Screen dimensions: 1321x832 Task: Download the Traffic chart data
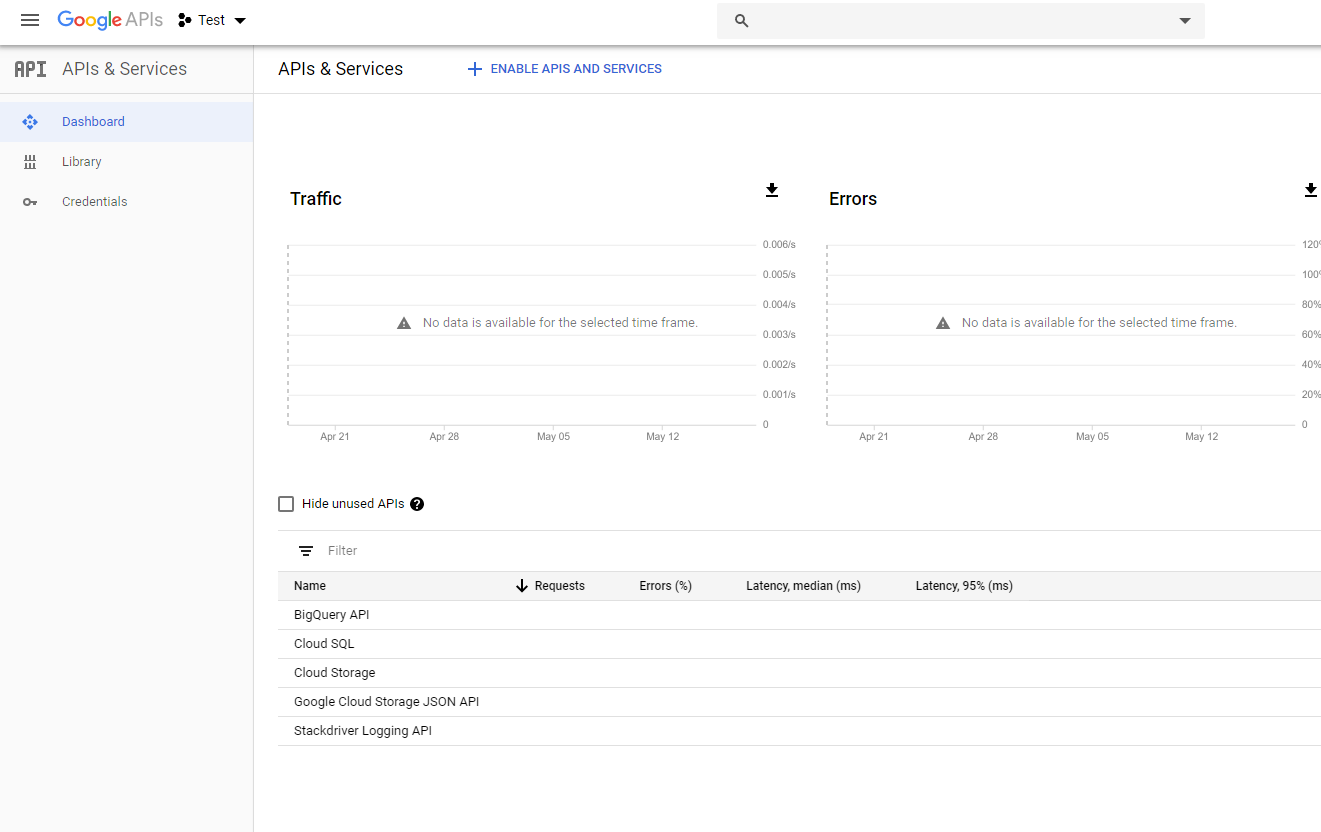[x=772, y=190]
